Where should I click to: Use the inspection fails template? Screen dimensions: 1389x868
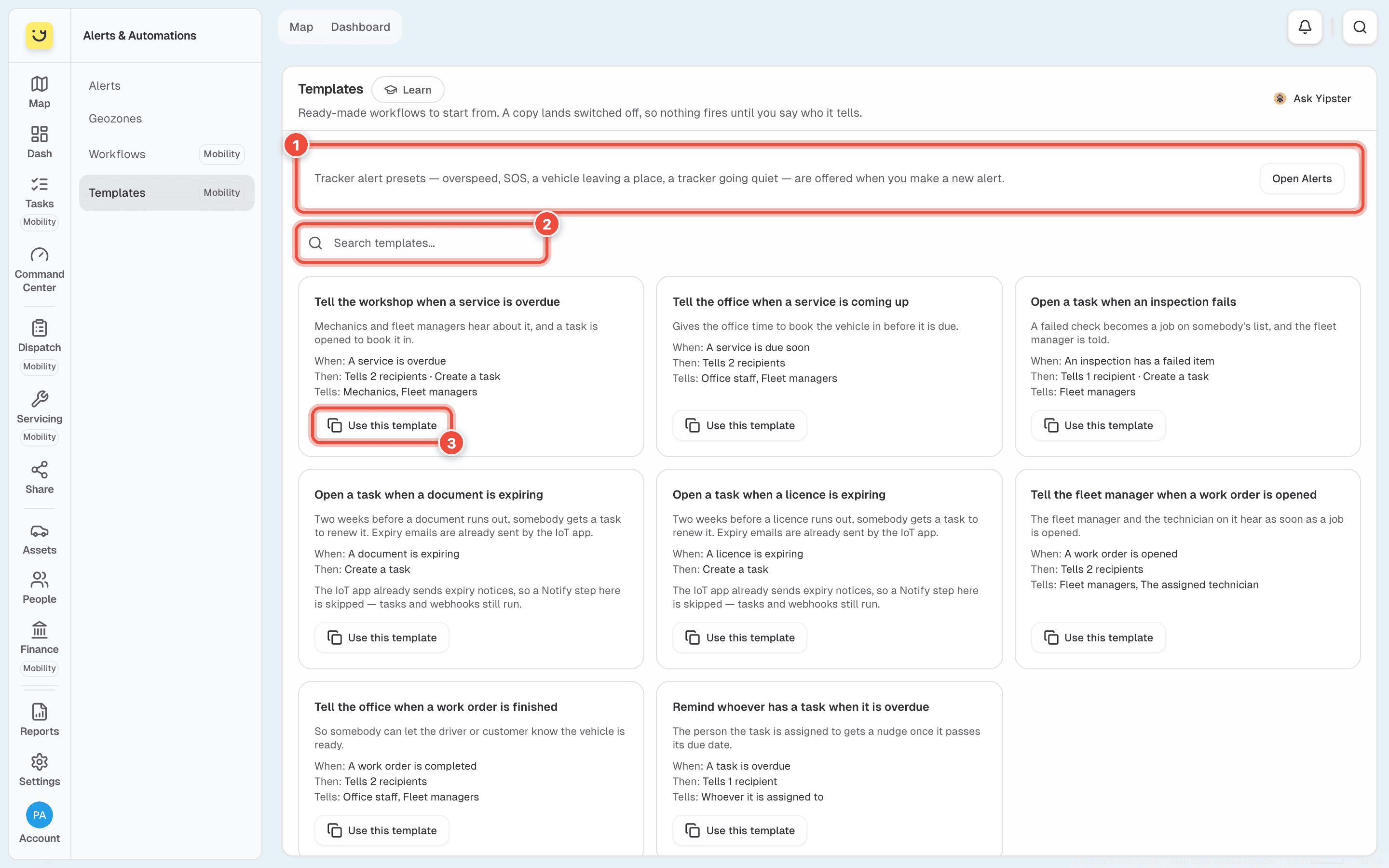coord(1097,425)
